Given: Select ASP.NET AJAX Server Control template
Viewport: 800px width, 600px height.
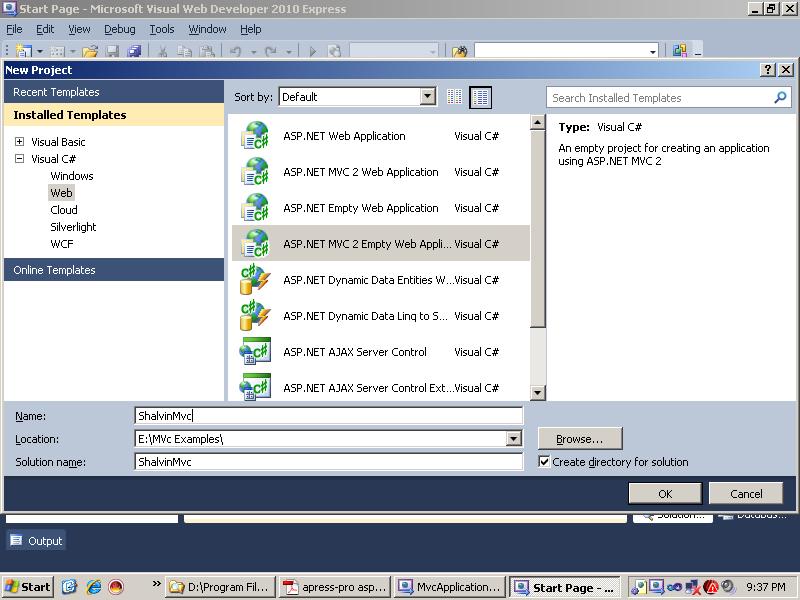Looking at the screenshot, I should tap(381, 352).
